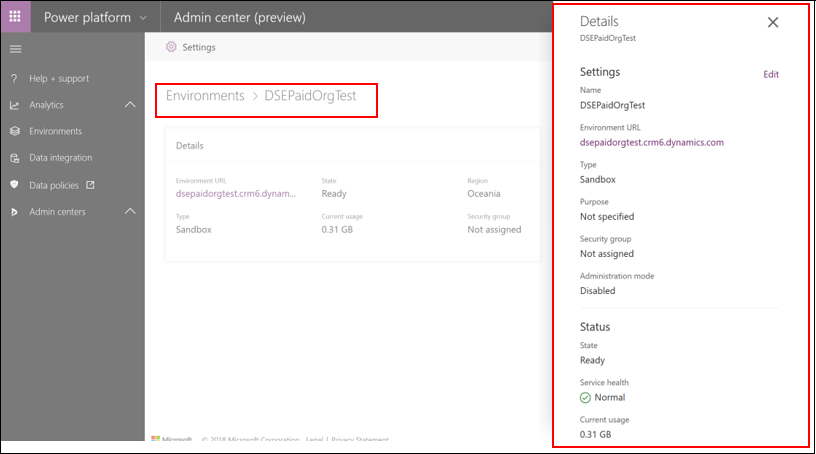Click the Help + support question icon
Screen dimensions: 816x454
coord(14,79)
